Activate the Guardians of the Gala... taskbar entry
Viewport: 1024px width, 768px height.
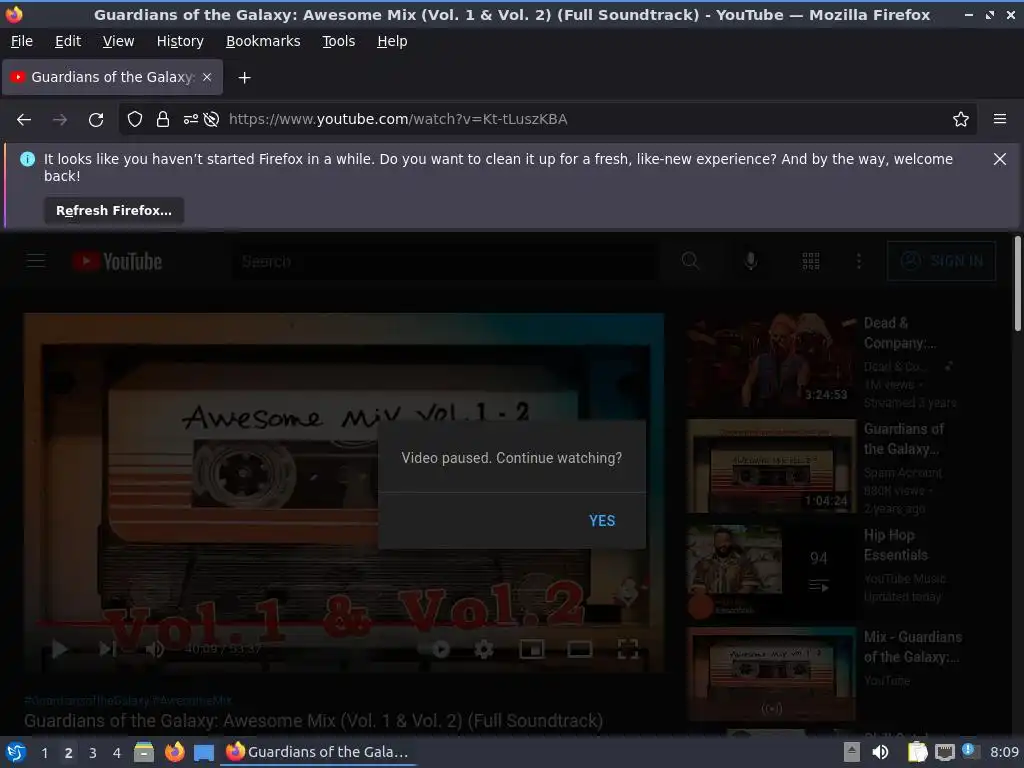(x=319, y=752)
